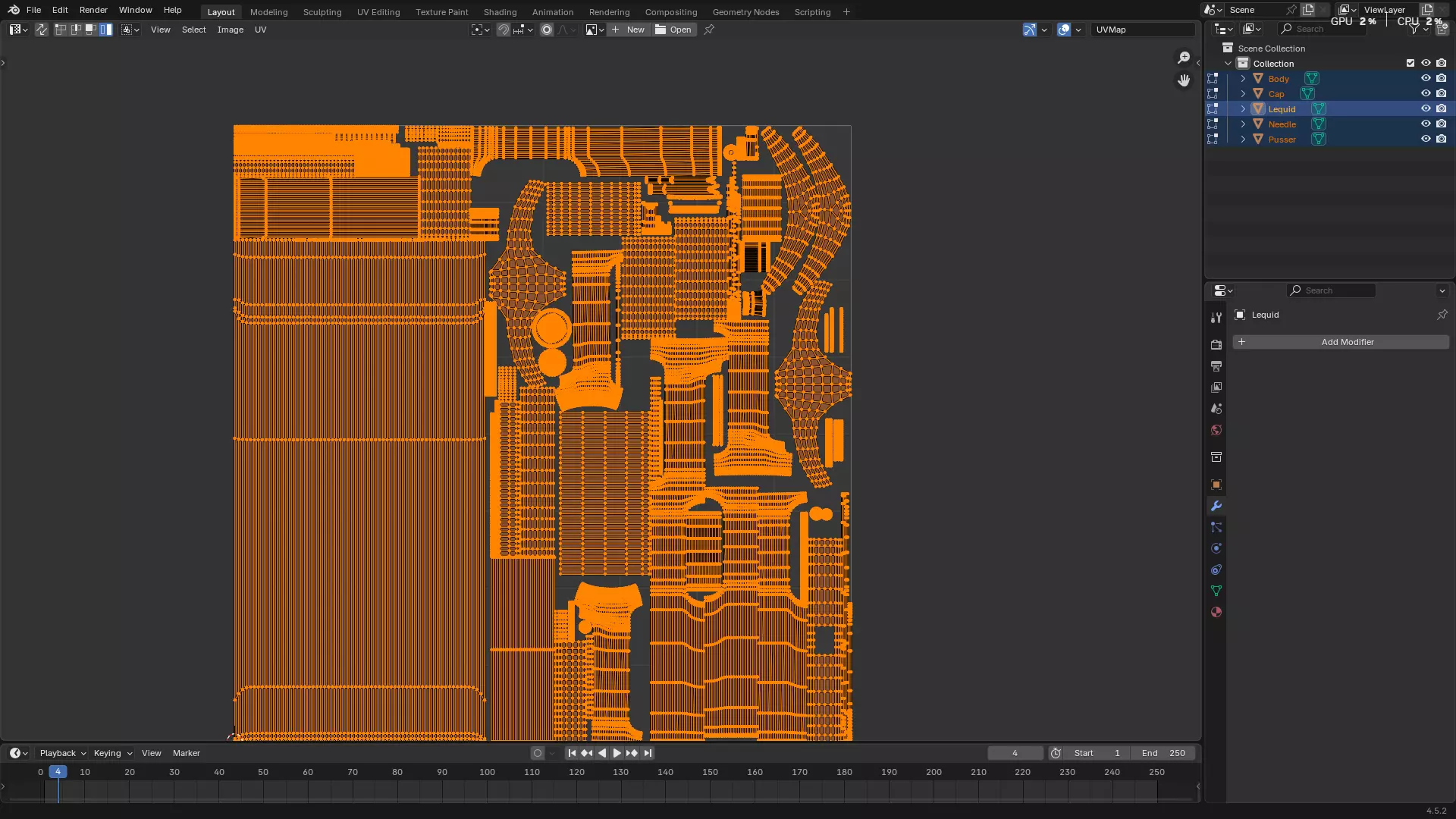Open the Physics properties icon
Viewport: 1456px width, 819px height.
(1216, 548)
